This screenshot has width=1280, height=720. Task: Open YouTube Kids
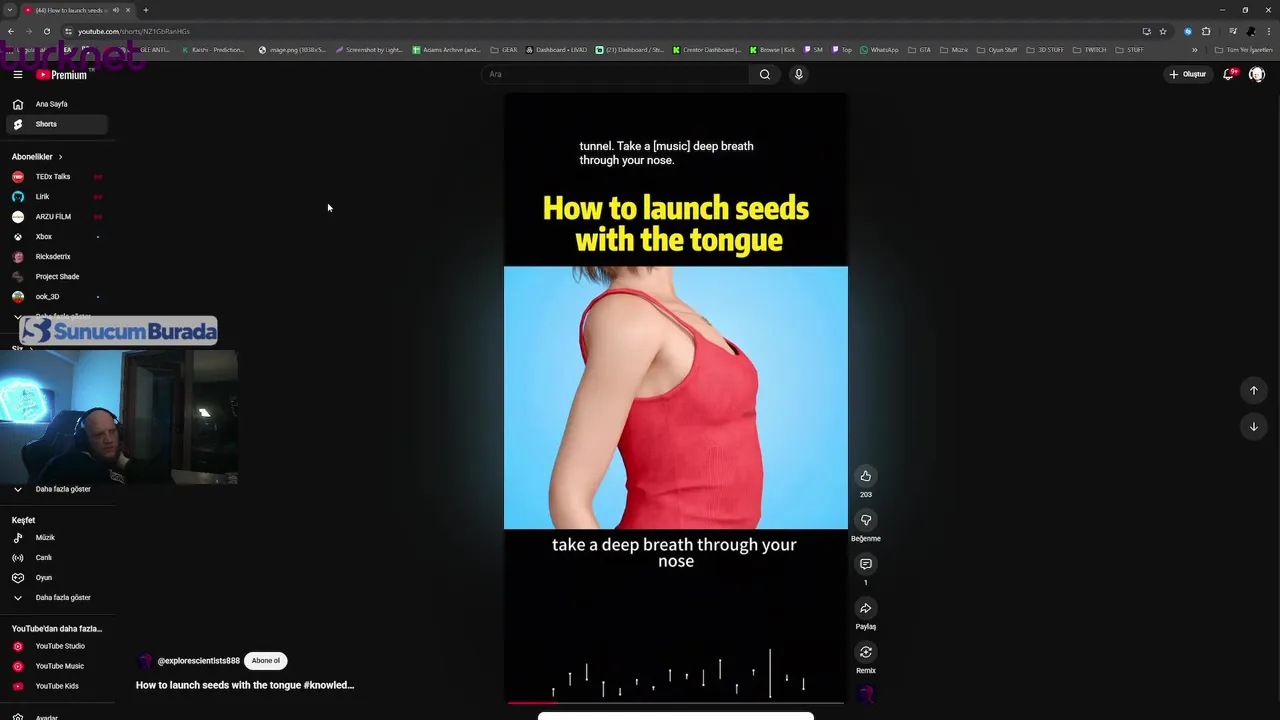pyautogui.click(x=57, y=686)
